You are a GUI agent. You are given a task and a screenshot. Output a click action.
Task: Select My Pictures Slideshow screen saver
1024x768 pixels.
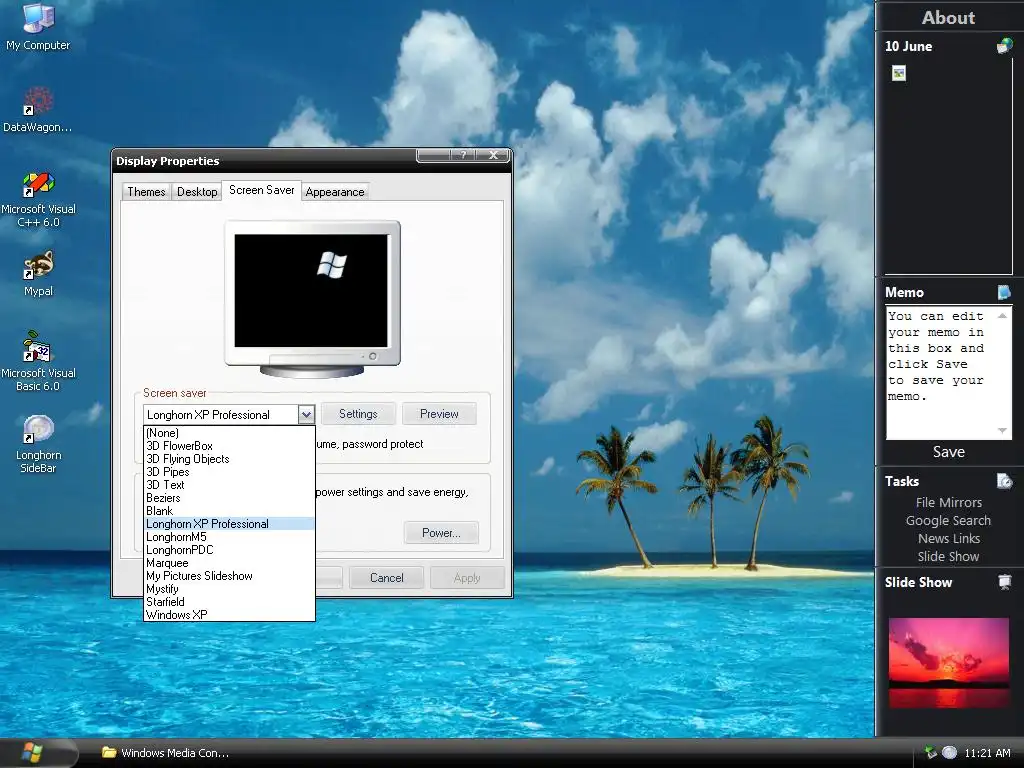pos(229,576)
